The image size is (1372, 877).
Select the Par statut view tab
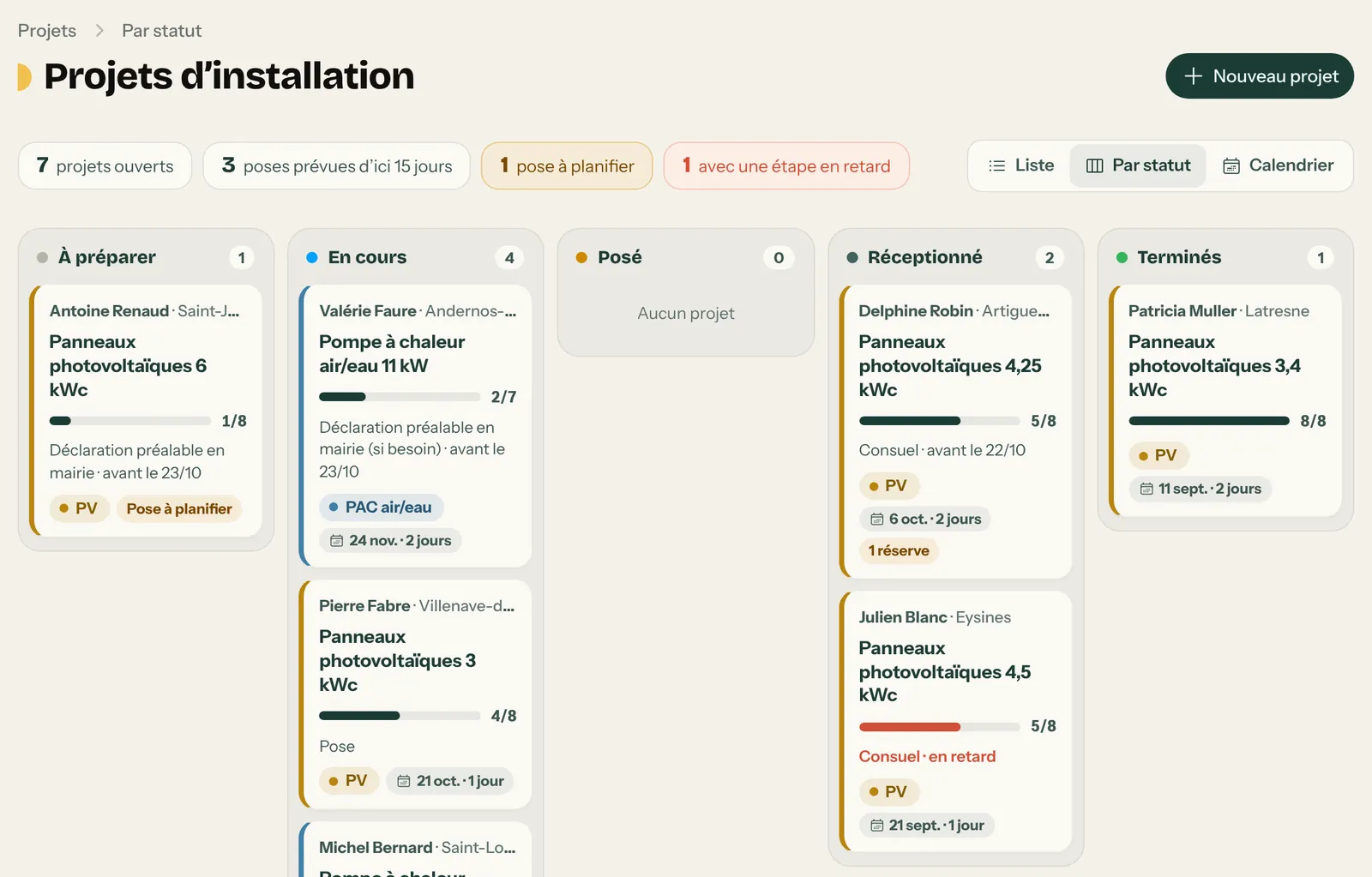click(x=1138, y=165)
